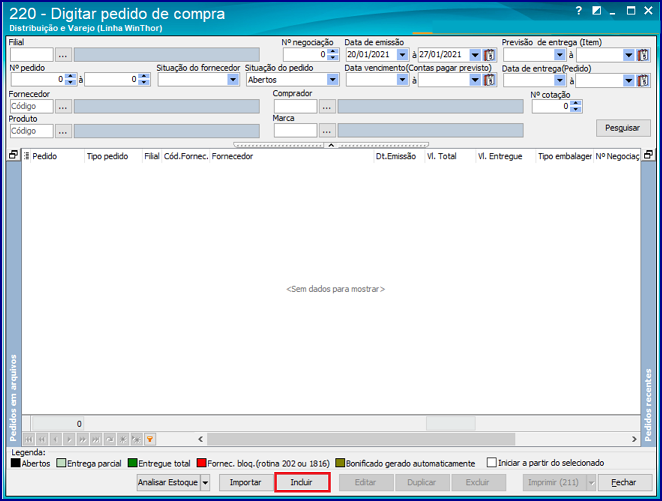Click the black Abertos legend swatch
This screenshot has height=501, width=662.
point(16,463)
